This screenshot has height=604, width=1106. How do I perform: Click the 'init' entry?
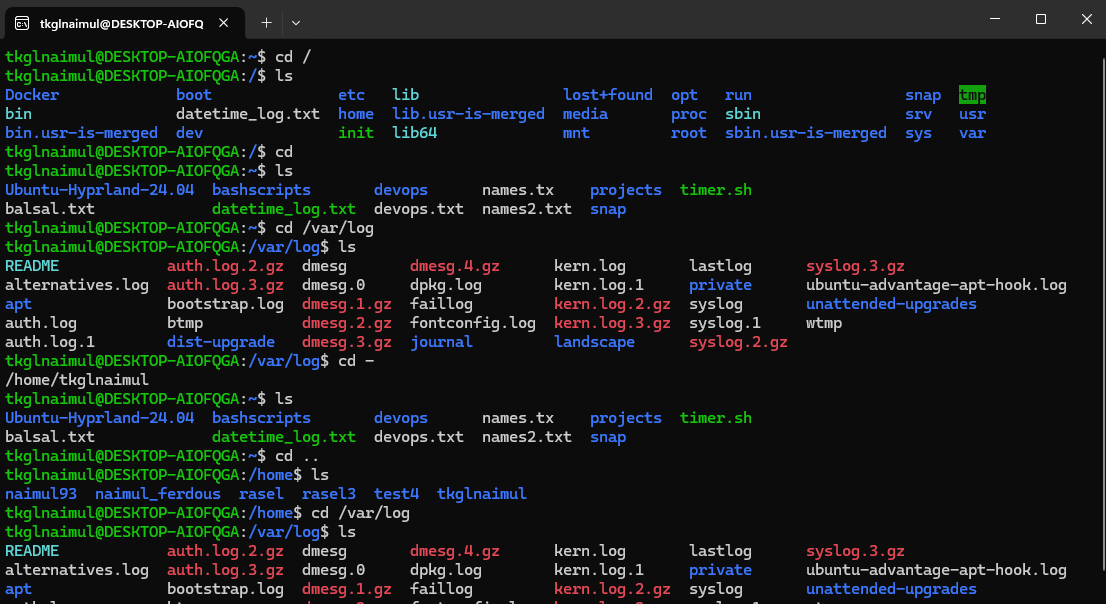coord(356,133)
